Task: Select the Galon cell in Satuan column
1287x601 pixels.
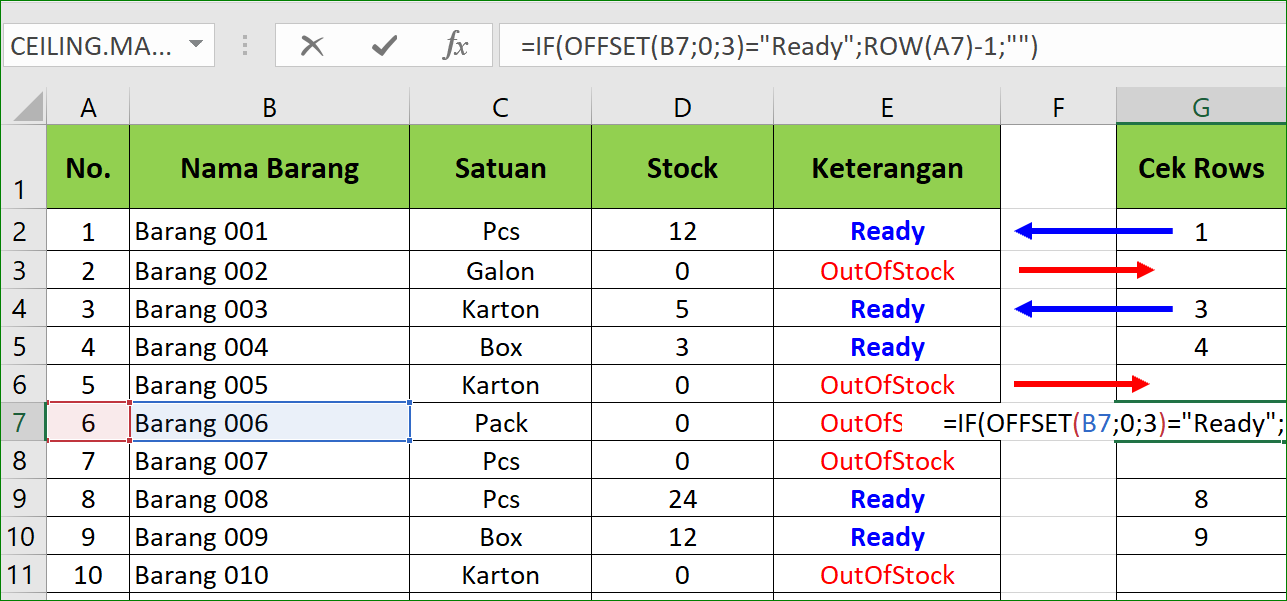Action: point(500,271)
